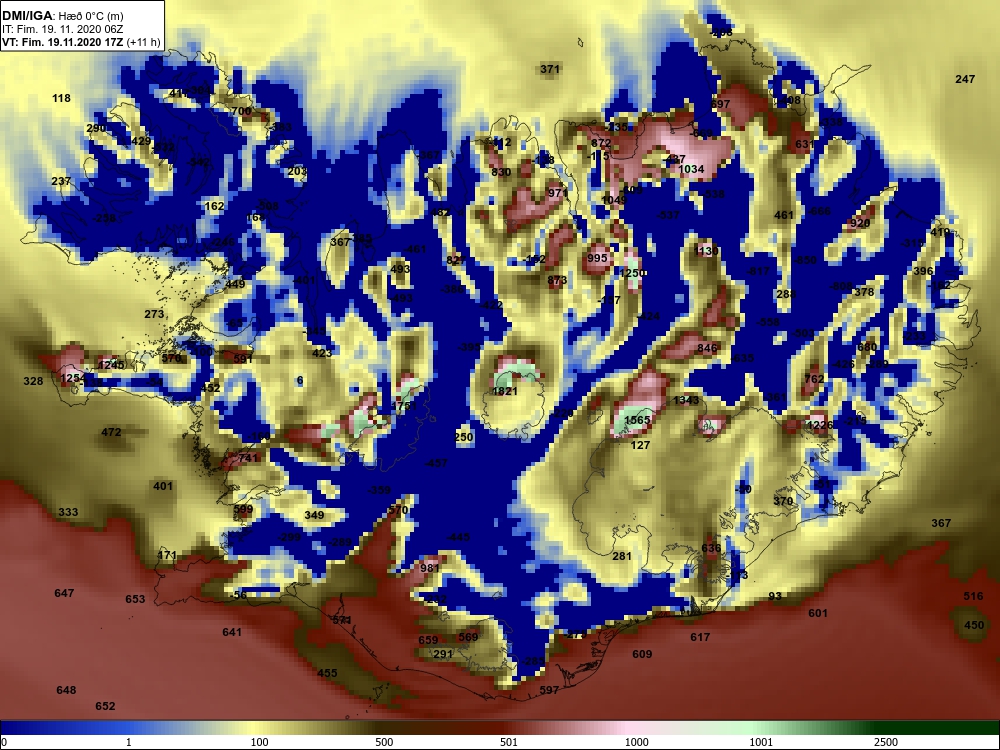Click the map value '455'
This screenshot has height=750, width=1000.
[327, 673]
